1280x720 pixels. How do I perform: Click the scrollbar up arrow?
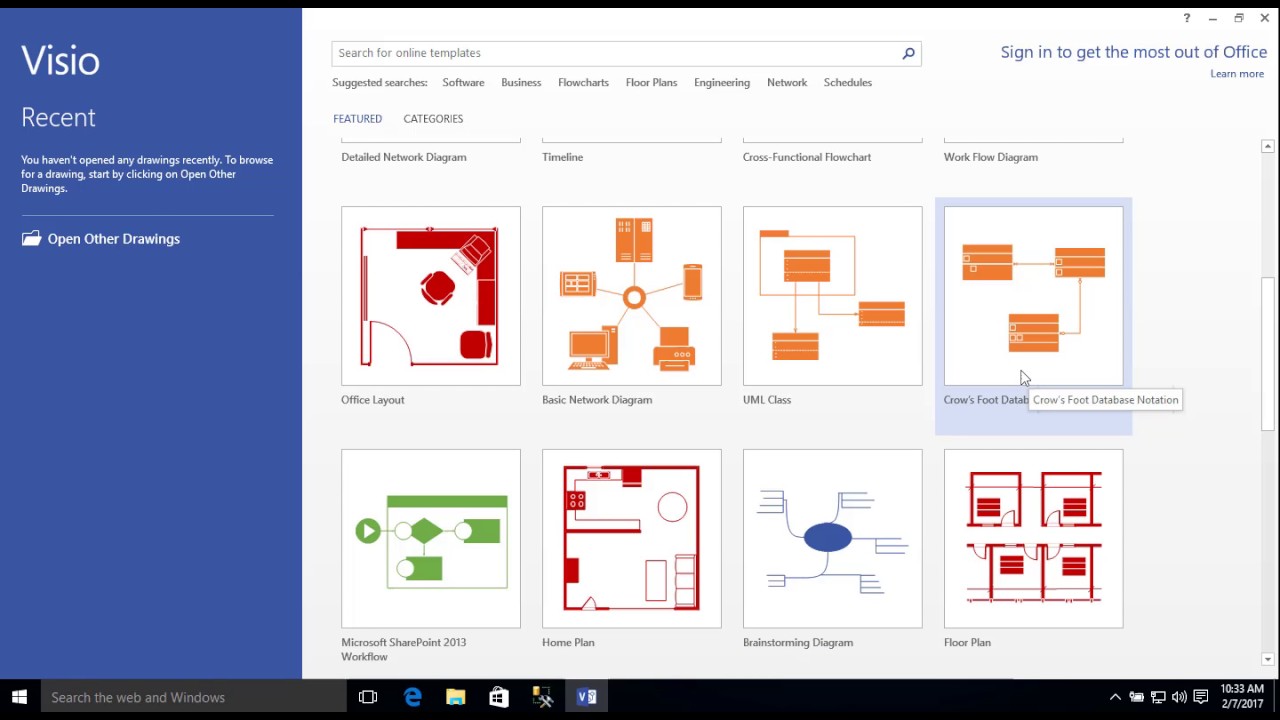click(1267, 146)
